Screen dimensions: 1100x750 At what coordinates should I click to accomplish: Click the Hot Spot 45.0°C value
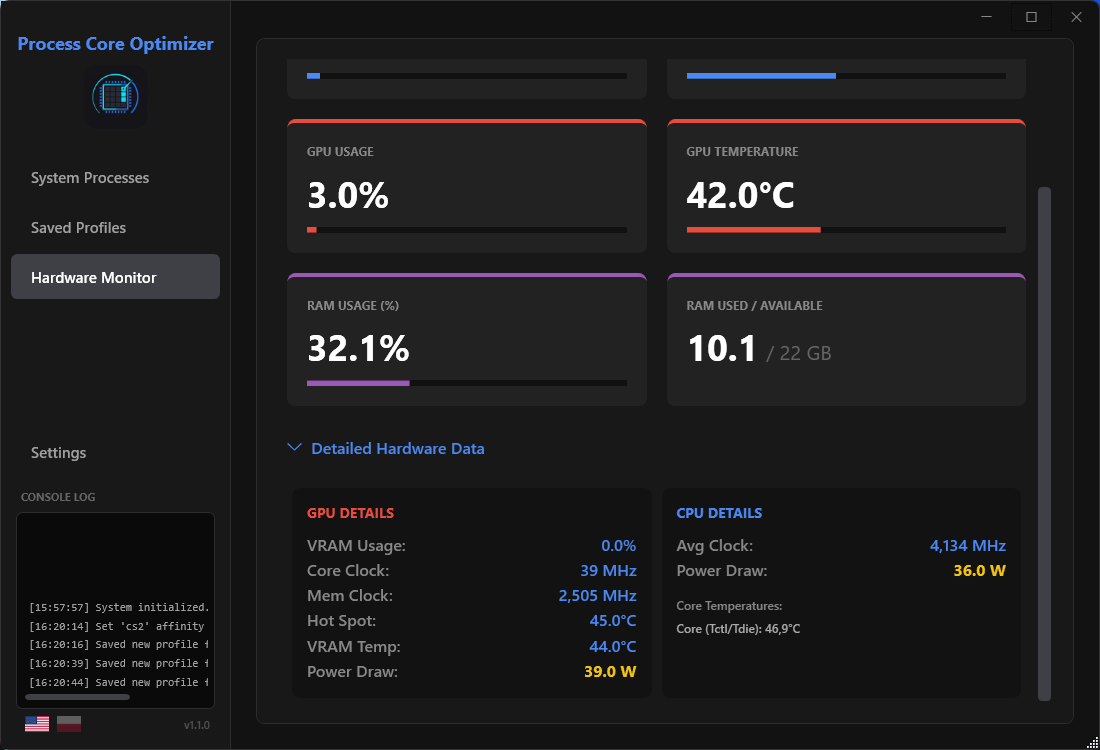pos(612,621)
